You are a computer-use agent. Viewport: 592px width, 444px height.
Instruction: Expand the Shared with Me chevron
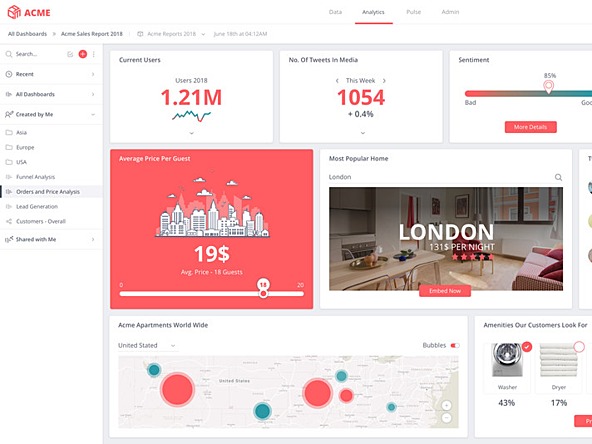[93, 239]
